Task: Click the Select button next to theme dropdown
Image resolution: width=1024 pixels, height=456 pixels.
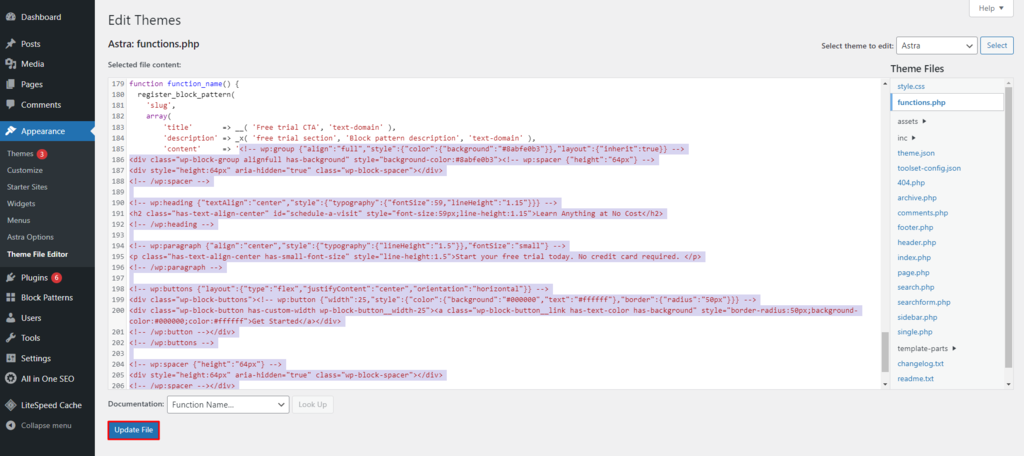Action: pyautogui.click(x=996, y=46)
